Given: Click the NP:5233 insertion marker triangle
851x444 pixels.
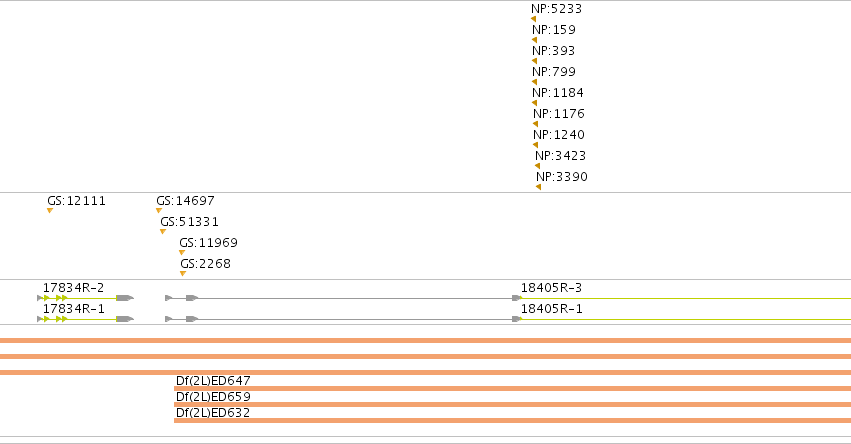Looking at the screenshot, I should (534, 19).
